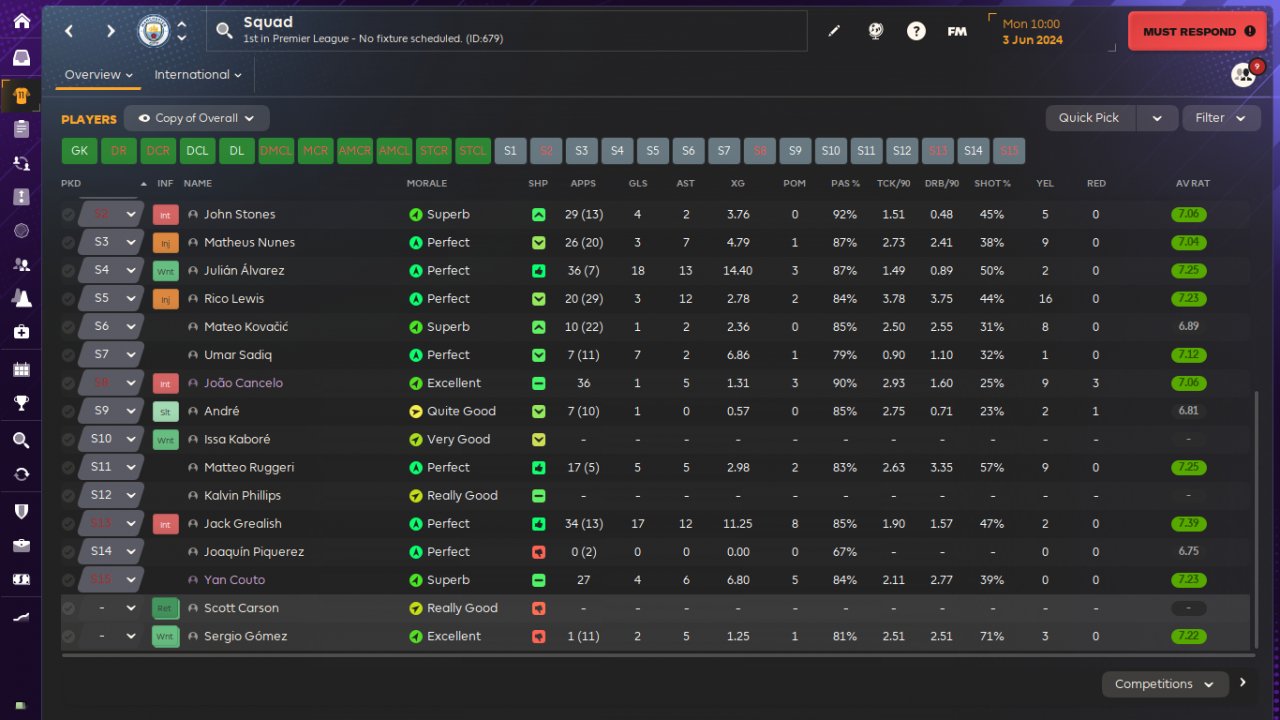Viewport: 1280px width, 720px height.
Task: Open the S4 position dropdown for Julián Álvarez
Action: click(x=111, y=271)
